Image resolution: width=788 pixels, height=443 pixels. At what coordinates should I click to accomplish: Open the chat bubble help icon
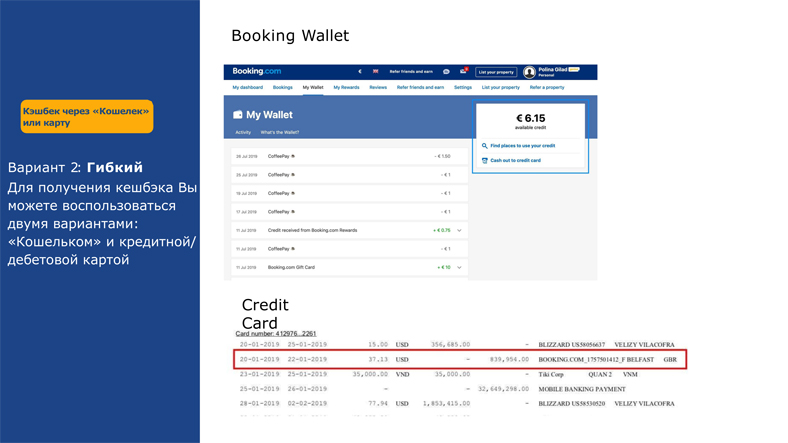(446, 72)
